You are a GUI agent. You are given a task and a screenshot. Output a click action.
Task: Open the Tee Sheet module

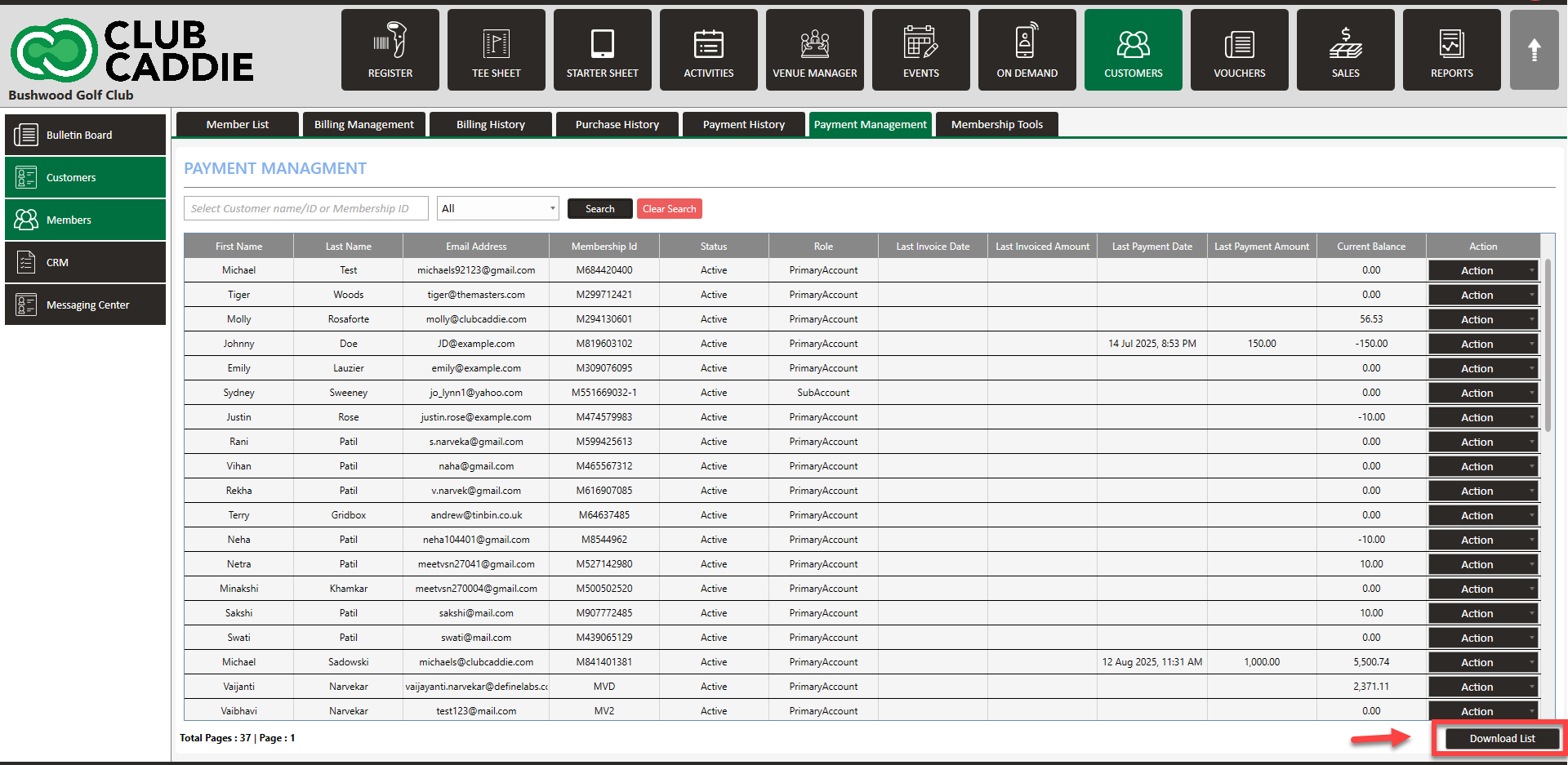tap(496, 50)
